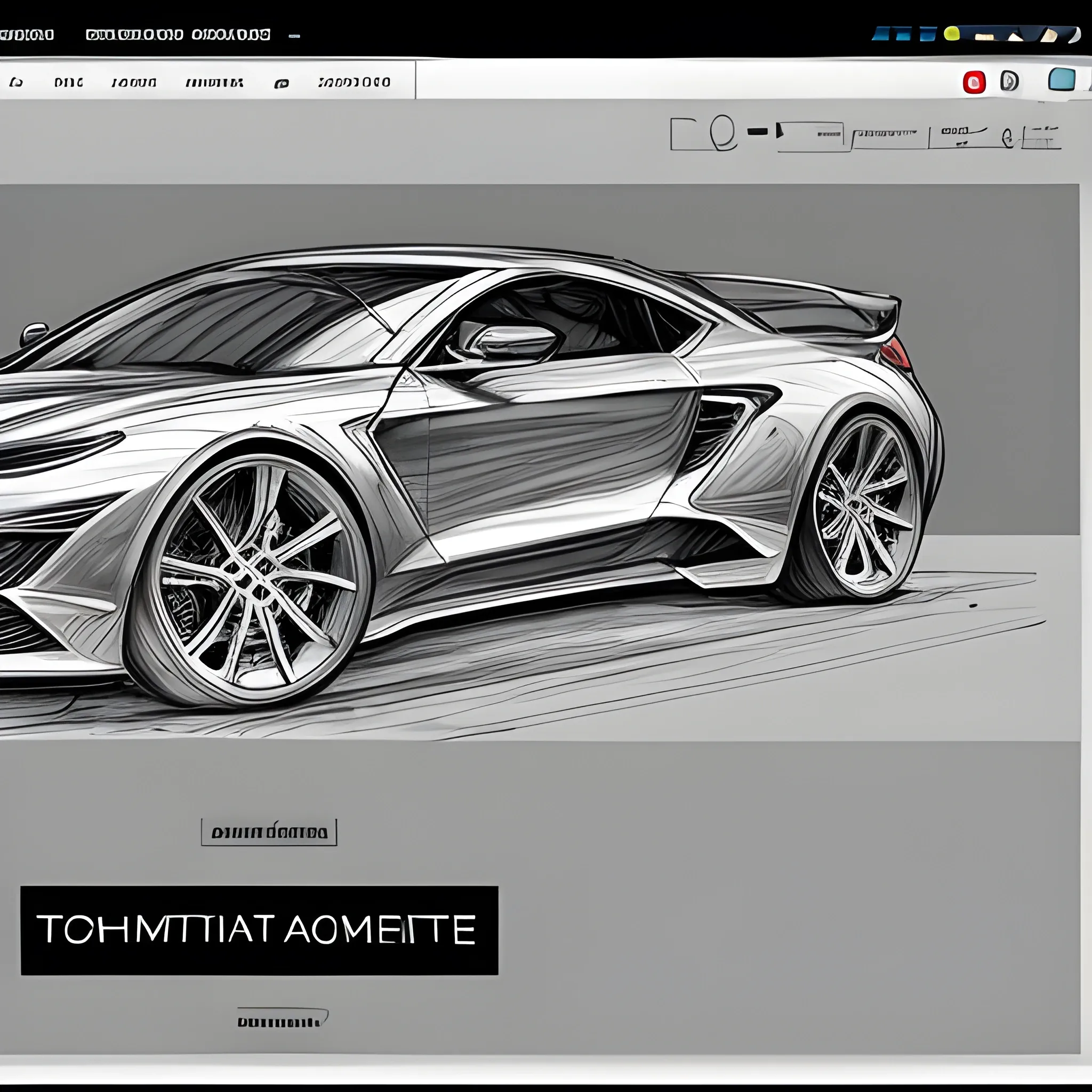Click the gray circular D icon beside red icon
The image size is (1092, 1092).
(x=1009, y=81)
